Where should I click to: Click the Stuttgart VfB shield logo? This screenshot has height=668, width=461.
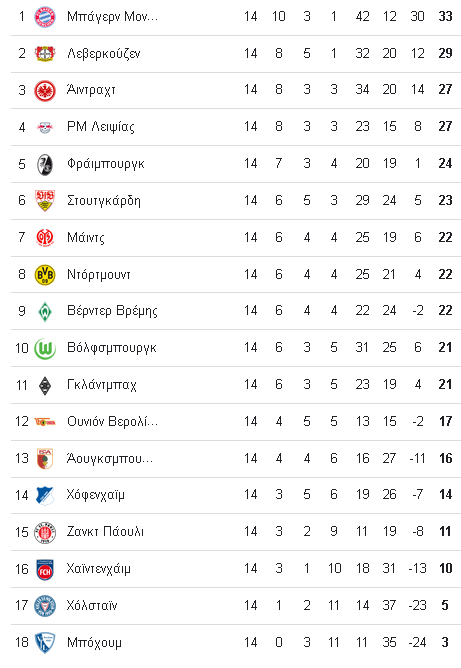coord(45,201)
